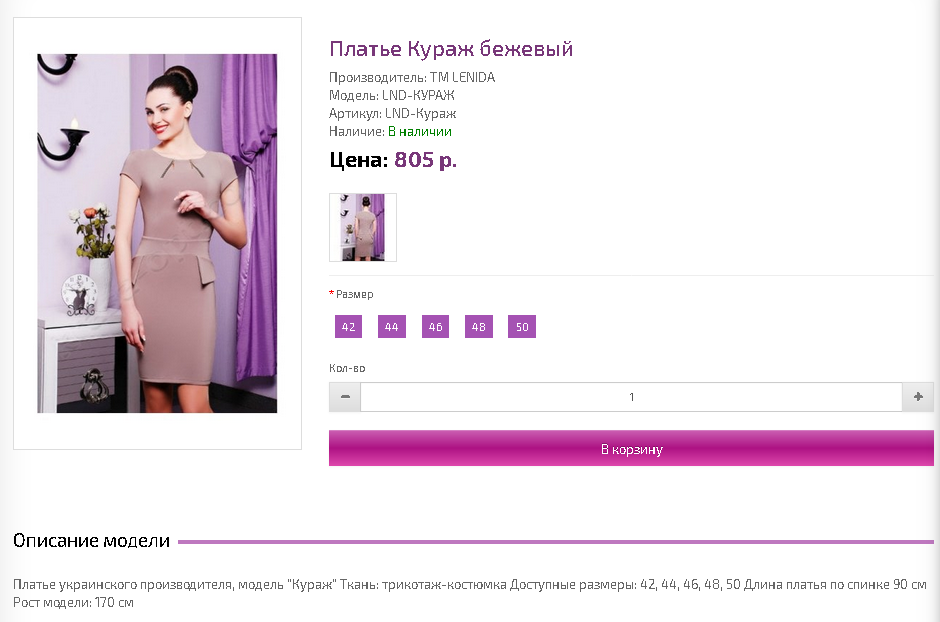940x622 pixels.
Task: Click the Размер field label
Action: point(354,294)
